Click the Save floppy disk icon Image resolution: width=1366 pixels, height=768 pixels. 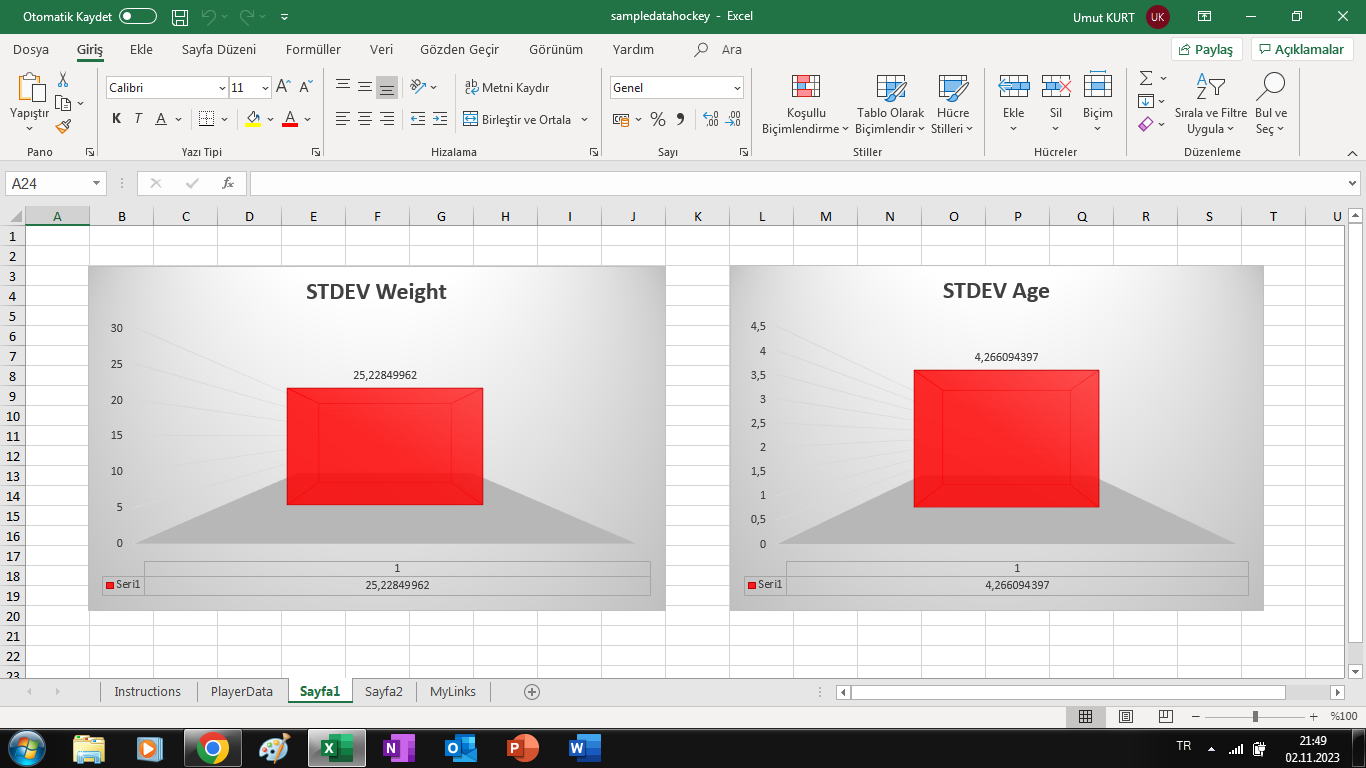pos(180,17)
